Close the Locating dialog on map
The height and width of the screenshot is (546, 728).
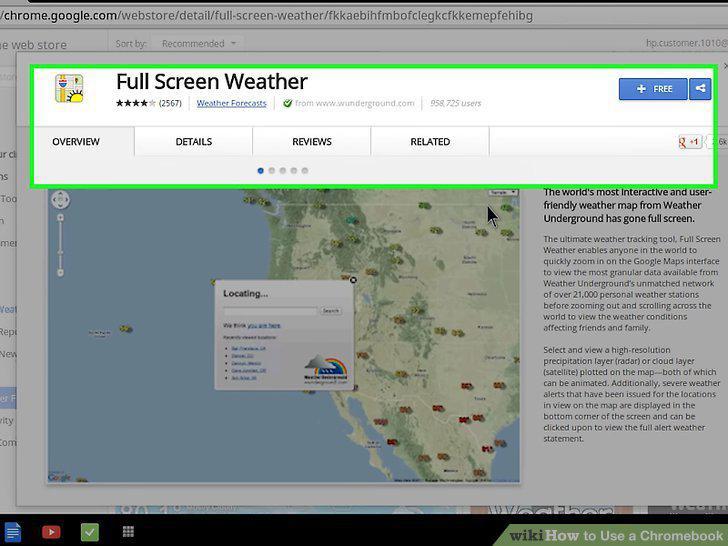pos(353,280)
